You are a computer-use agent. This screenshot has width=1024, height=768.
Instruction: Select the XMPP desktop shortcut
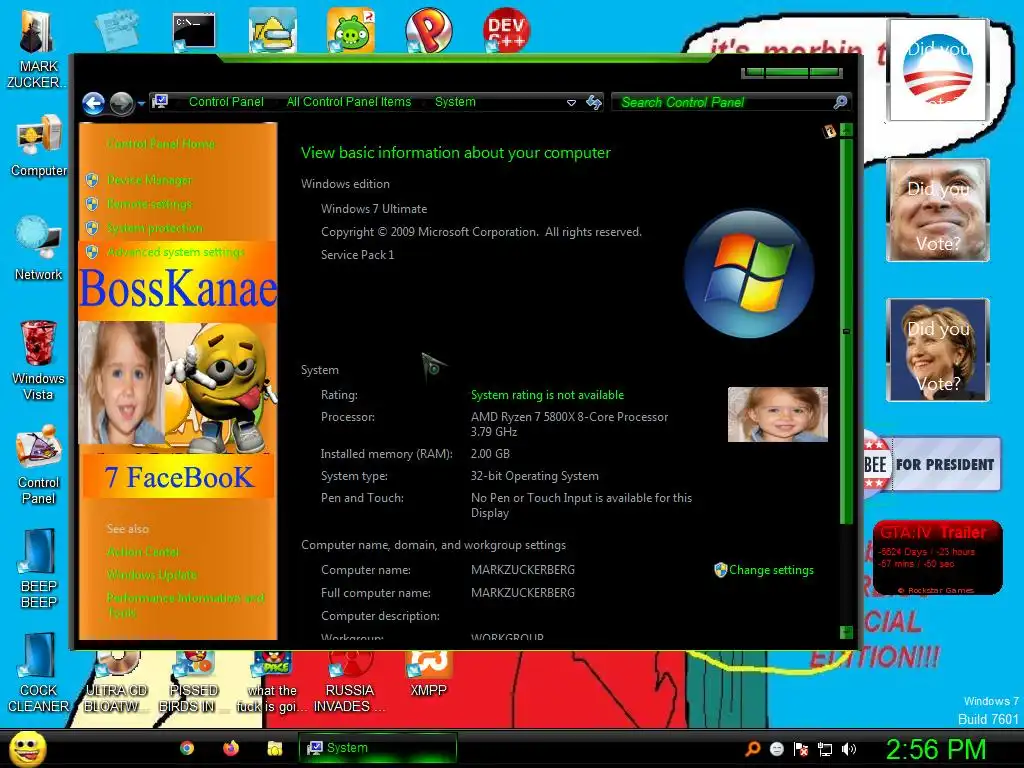[428, 674]
